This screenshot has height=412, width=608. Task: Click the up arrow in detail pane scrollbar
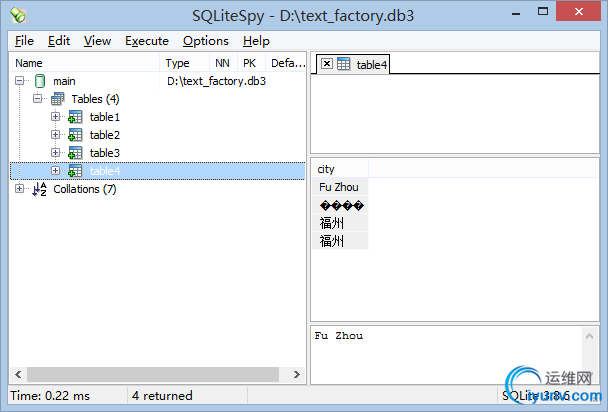(x=589, y=336)
